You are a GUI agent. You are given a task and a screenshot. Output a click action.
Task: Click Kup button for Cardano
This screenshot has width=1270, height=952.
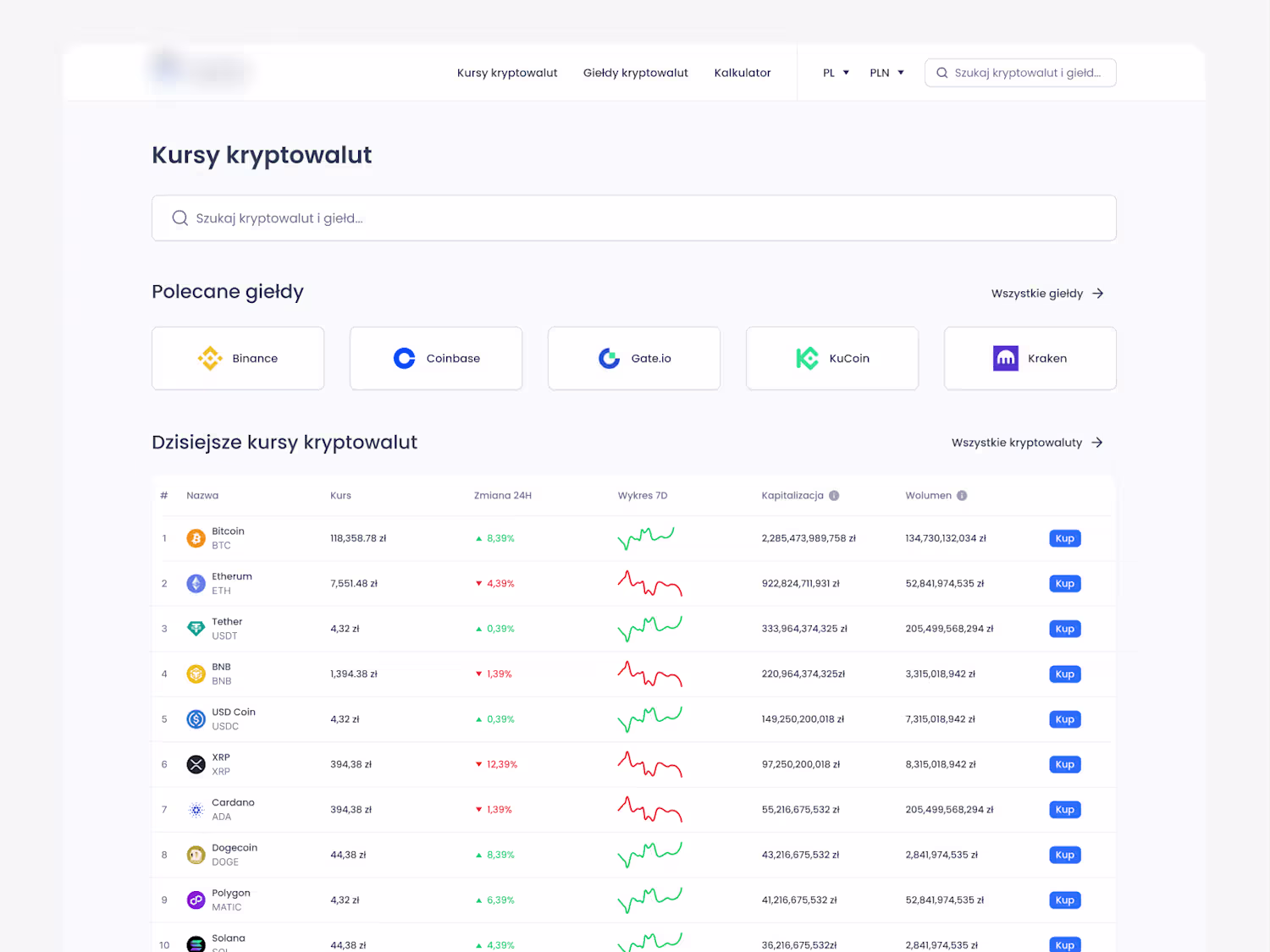pyautogui.click(x=1065, y=810)
